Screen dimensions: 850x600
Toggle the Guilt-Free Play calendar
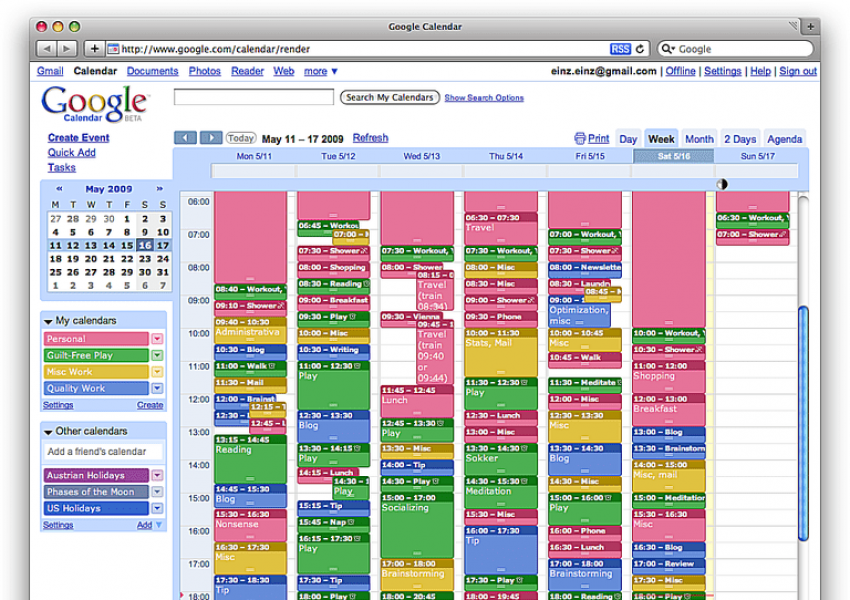(x=96, y=355)
